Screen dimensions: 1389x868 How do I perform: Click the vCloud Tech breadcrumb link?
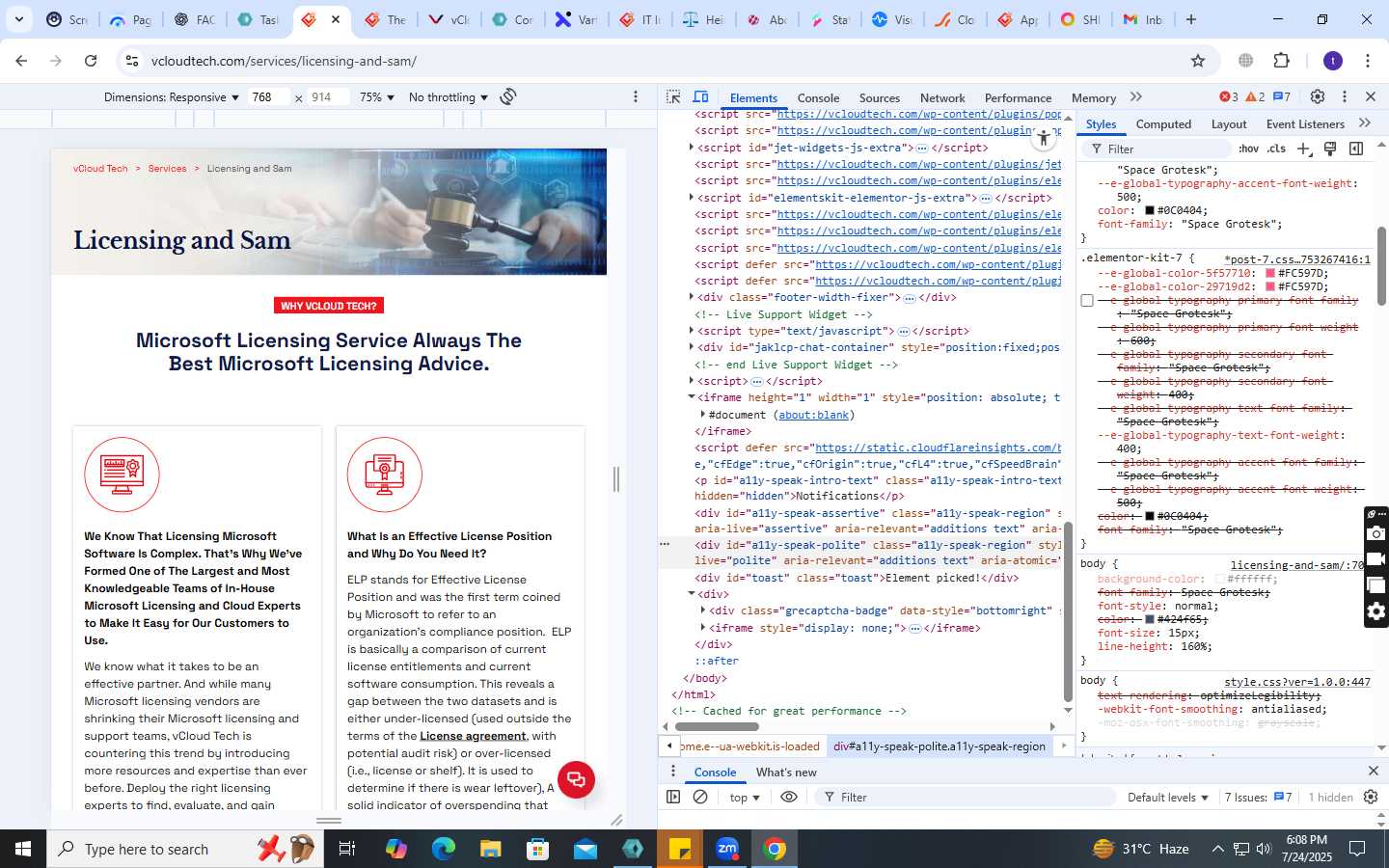[100, 168]
